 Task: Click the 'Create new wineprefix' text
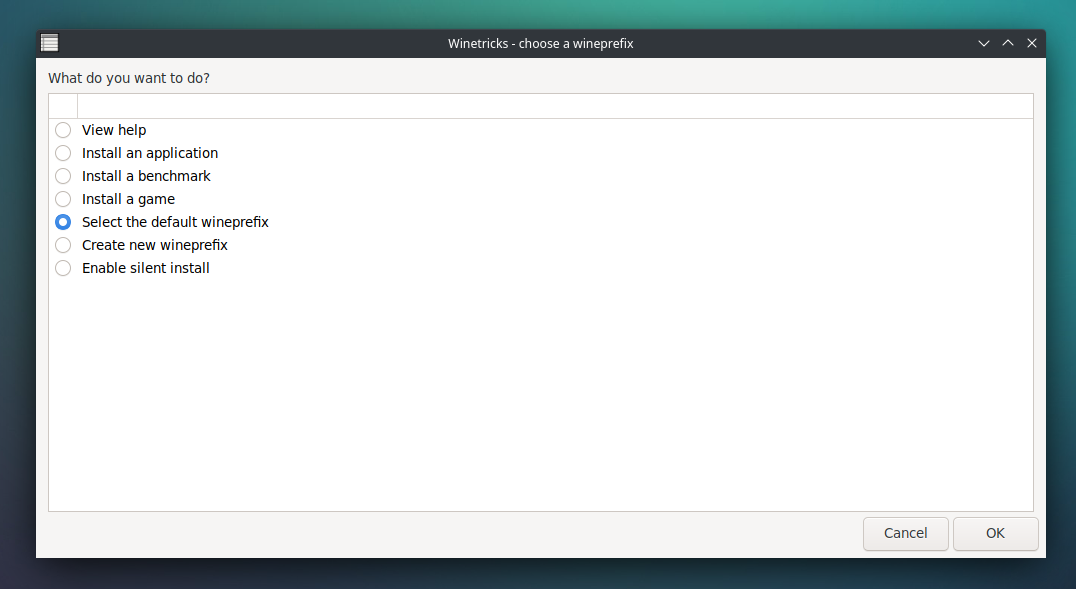[154, 245]
